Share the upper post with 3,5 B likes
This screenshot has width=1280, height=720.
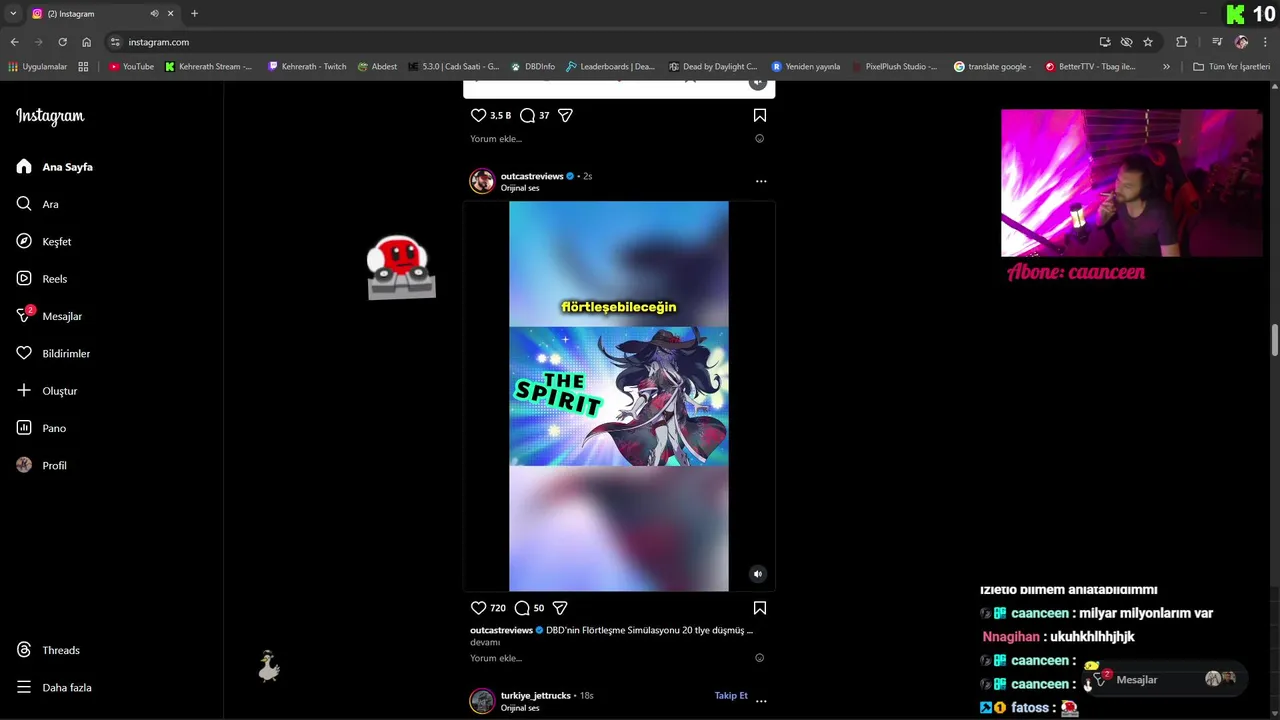[565, 115]
